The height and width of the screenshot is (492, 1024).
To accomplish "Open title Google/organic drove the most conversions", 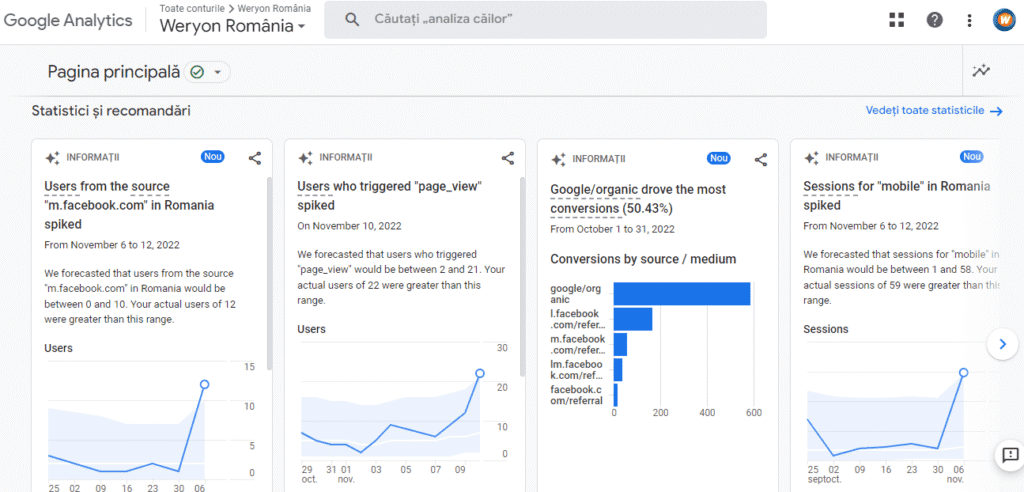I will (x=638, y=199).
